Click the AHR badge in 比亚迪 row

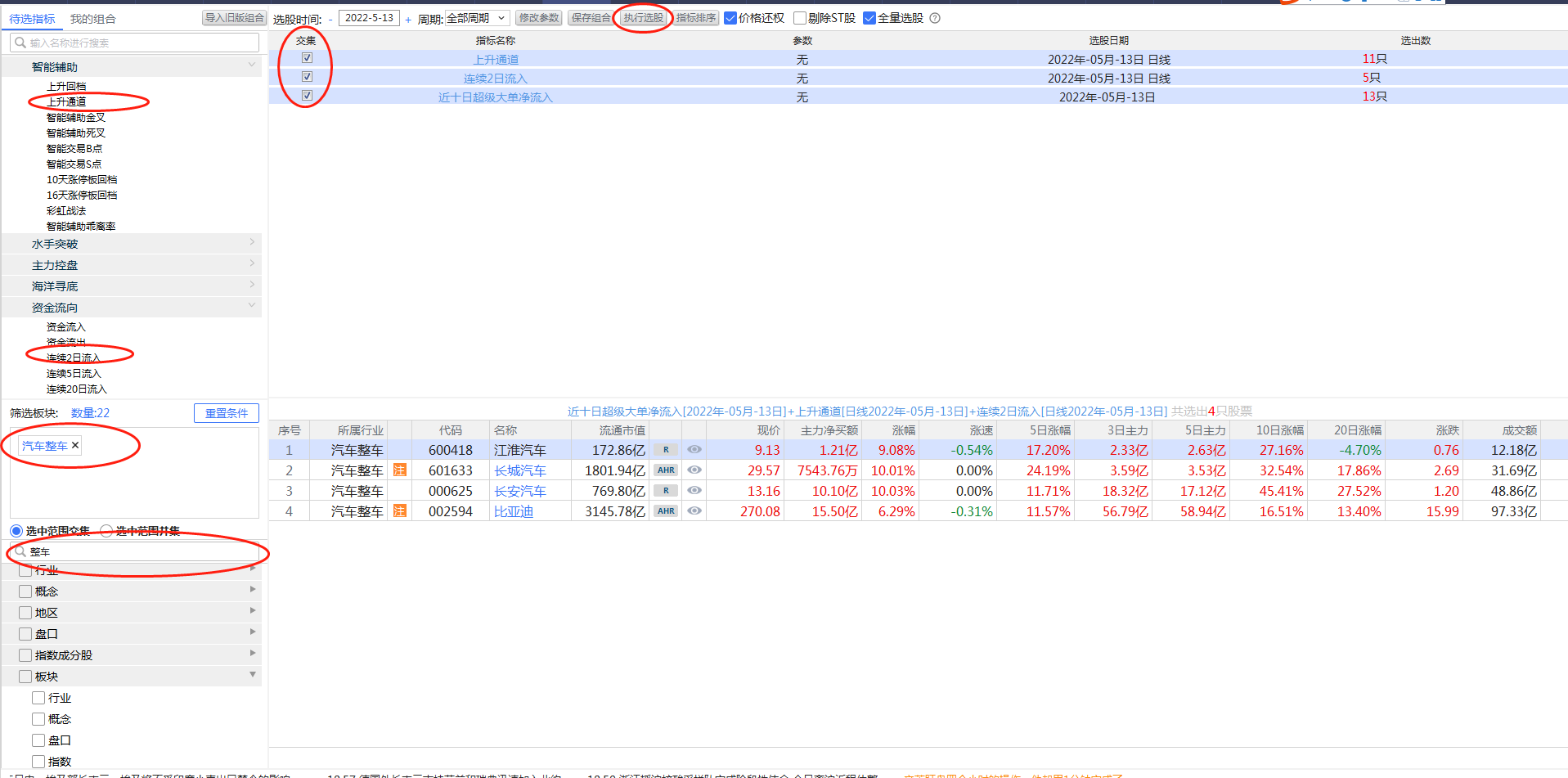[666, 510]
